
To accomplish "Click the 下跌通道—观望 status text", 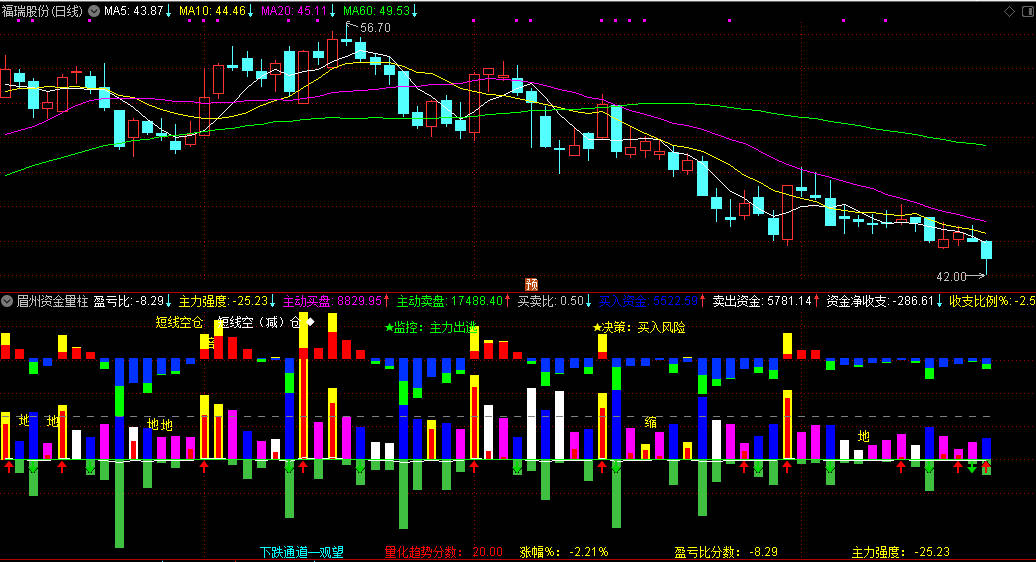I will click(301, 552).
